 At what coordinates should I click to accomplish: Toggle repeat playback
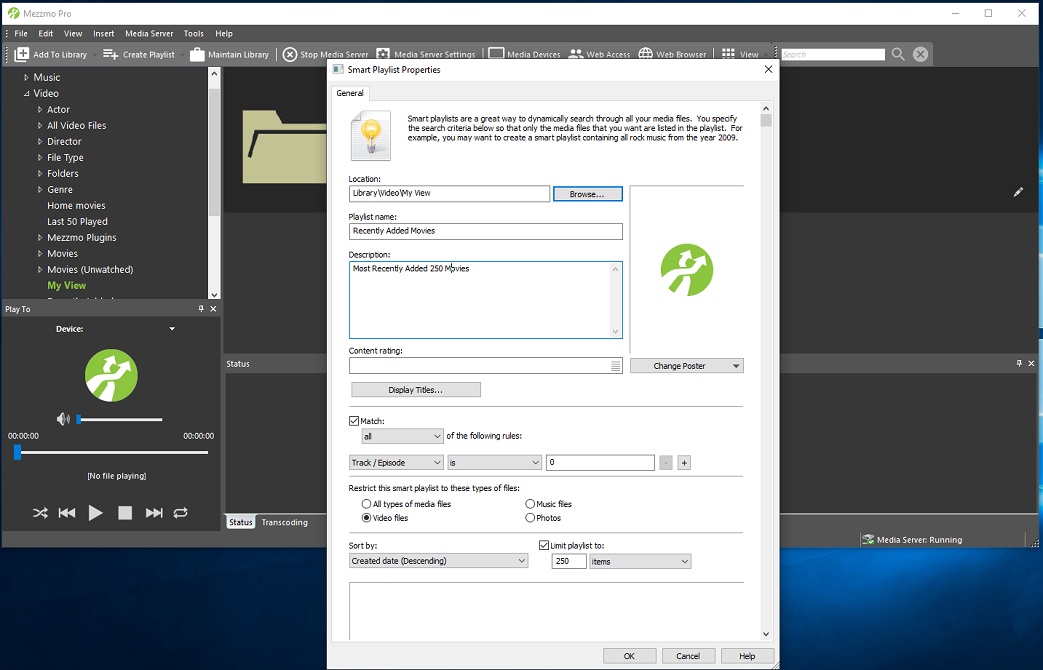click(x=180, y=513)
